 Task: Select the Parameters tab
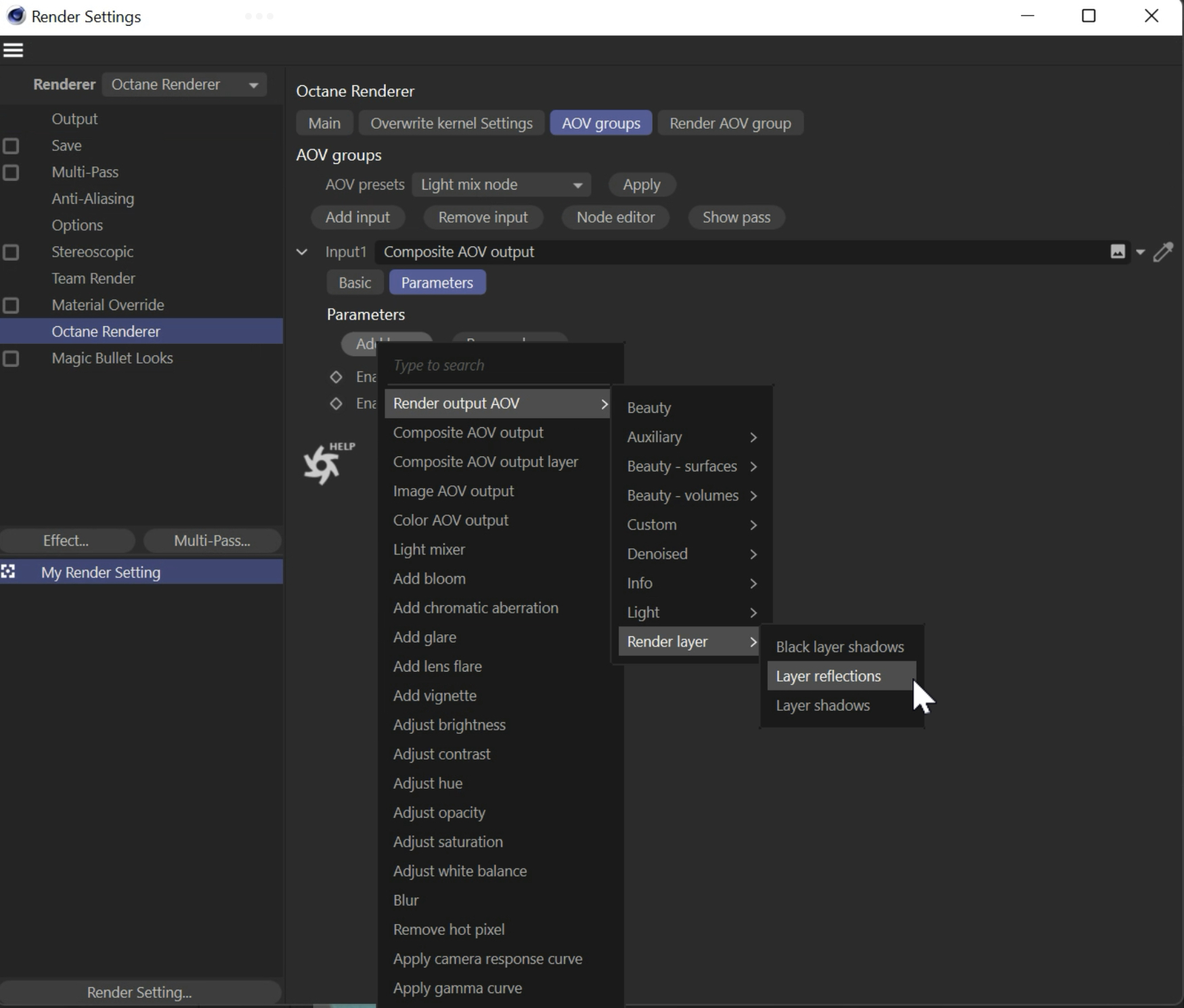(437, 283)
